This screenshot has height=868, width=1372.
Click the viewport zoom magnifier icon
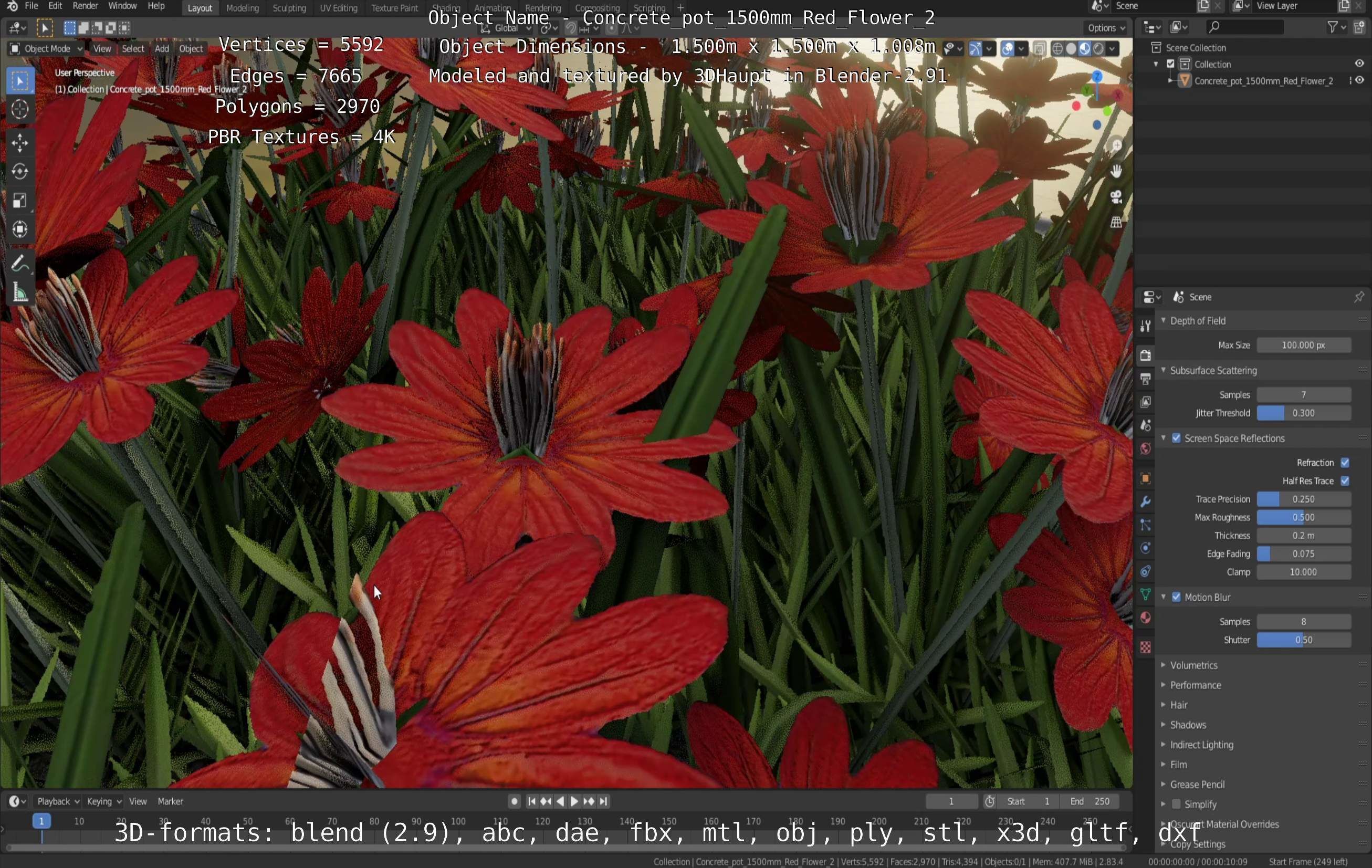click(1116, 146)
